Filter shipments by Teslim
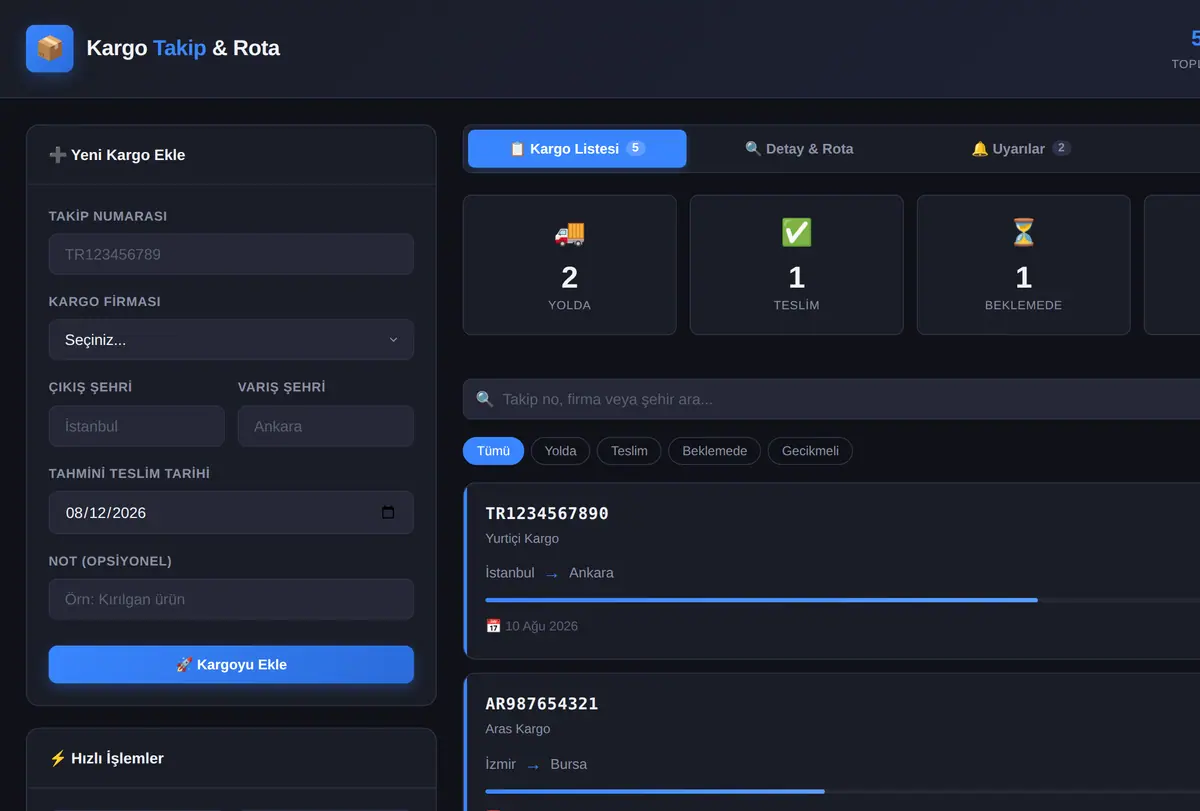This screenshot has width=1200, height=811. tap(629, 451)
